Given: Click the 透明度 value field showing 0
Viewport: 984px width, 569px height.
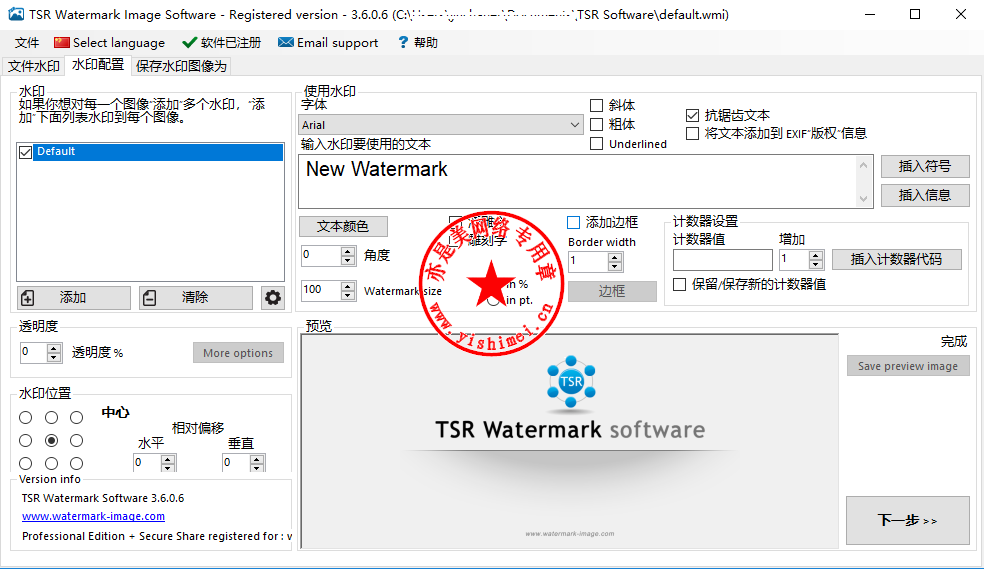Looking at the screenshot, I should tap(34, 352).
